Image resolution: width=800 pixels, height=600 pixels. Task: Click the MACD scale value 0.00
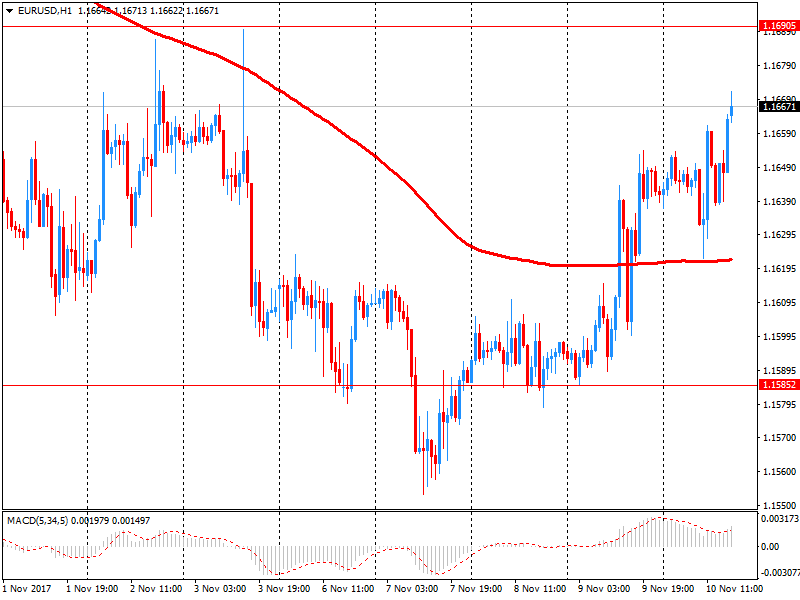pos(770,546)
